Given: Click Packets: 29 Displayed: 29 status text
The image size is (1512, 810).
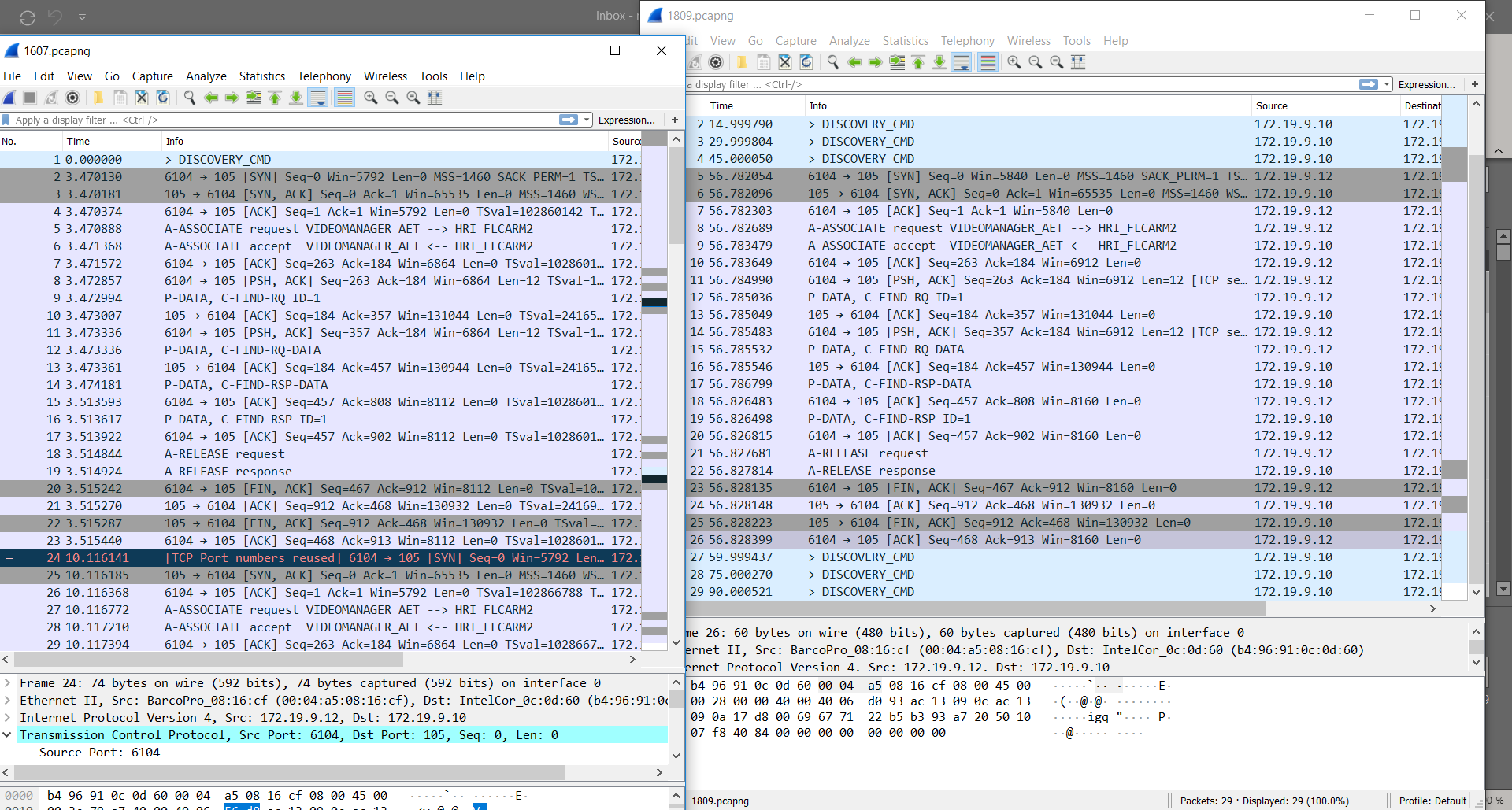Looking at the screenshot, I should click(x=1264, y=801).
